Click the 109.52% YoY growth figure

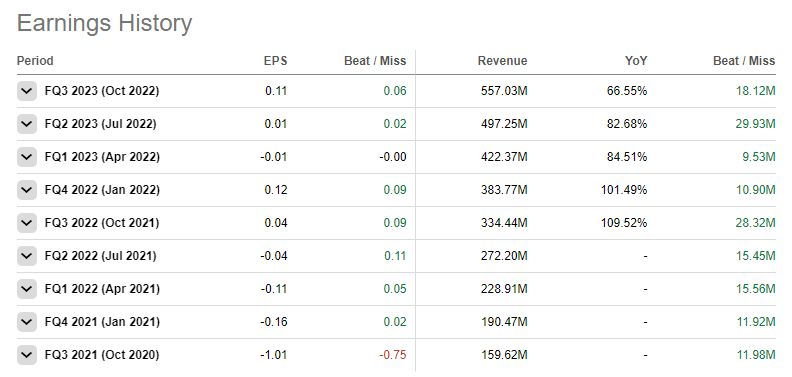624,223
